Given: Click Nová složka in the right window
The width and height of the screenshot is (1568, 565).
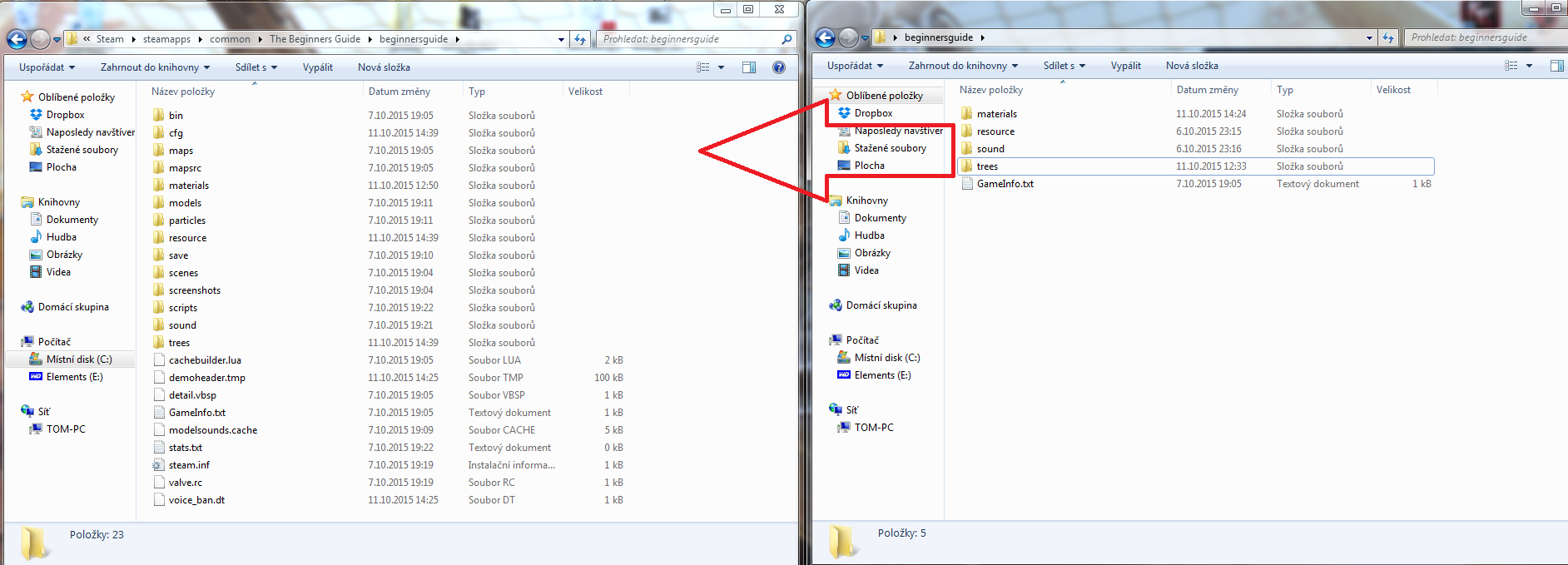Looking at the screenshot, I should click(1192, 66).
